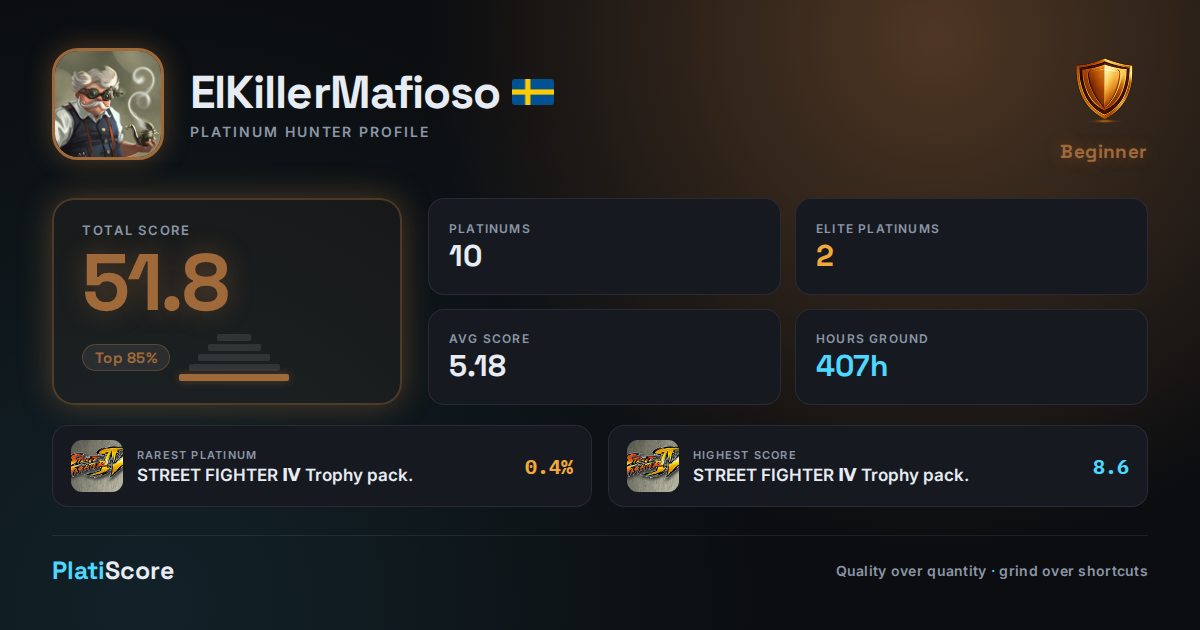Click the 8.6 highest score value
This screenshot has width=1200, height=630.
tap(1111, 467)
